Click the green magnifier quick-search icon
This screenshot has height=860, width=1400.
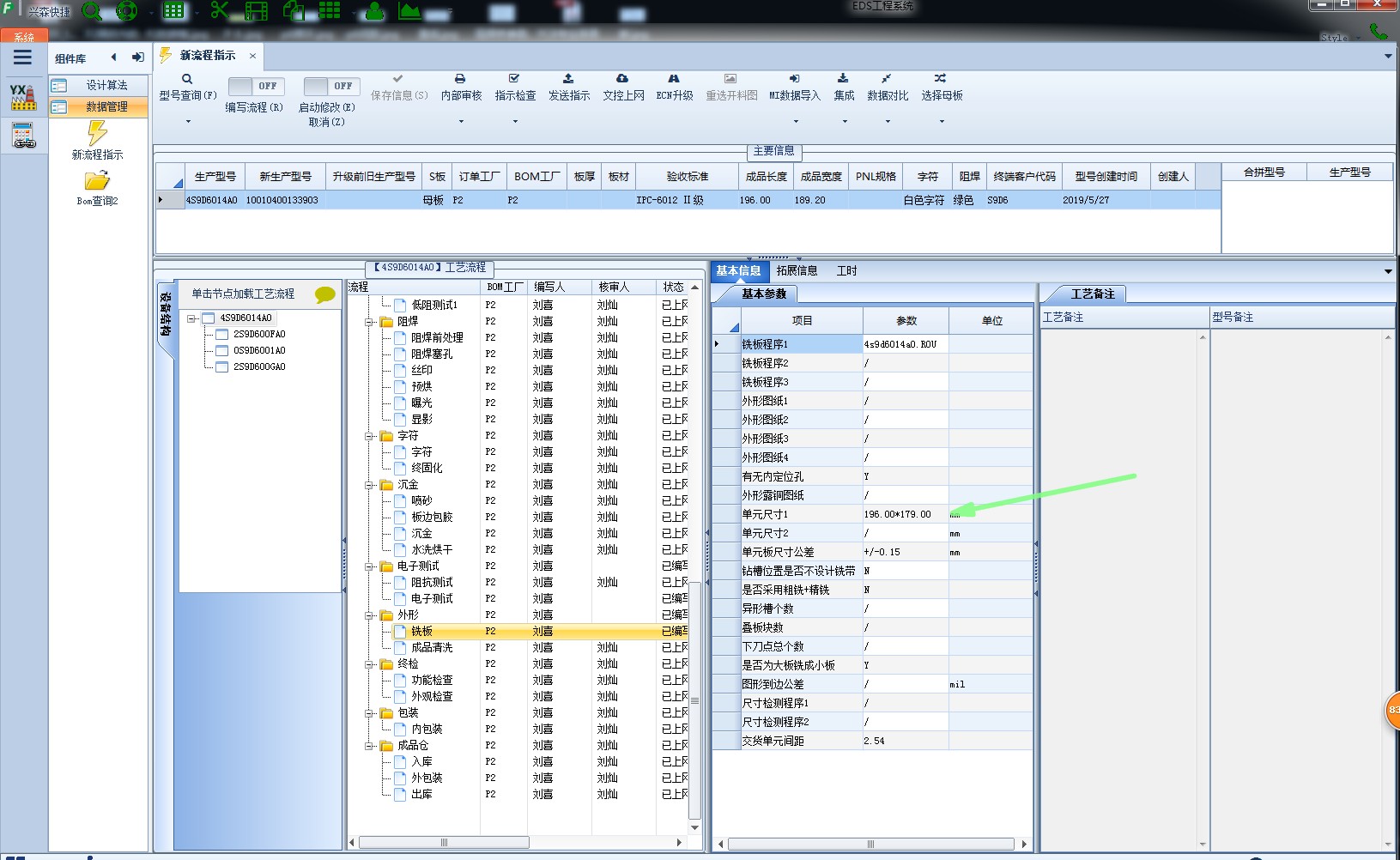(92, 11)
